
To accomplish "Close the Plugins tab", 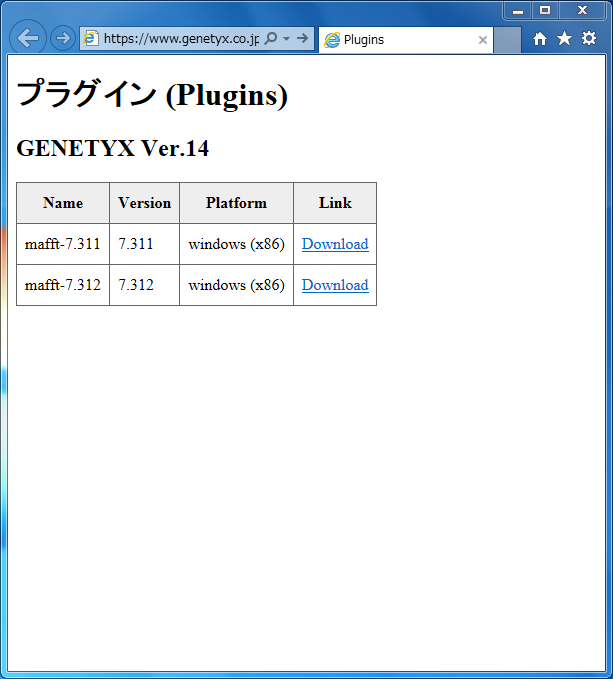I will (483, 40).
